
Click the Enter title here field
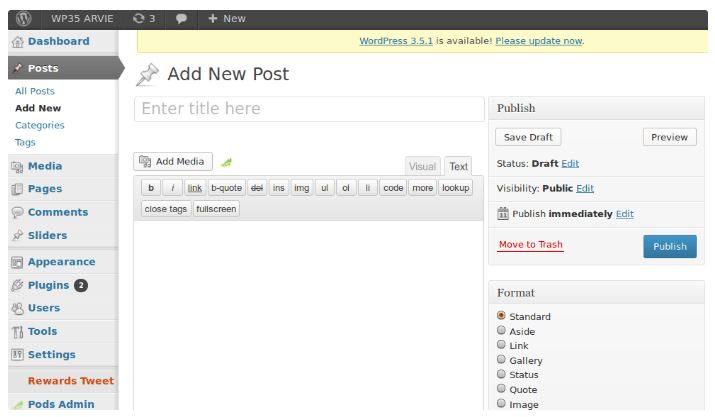pyautogui.click(x=308, y=109)
